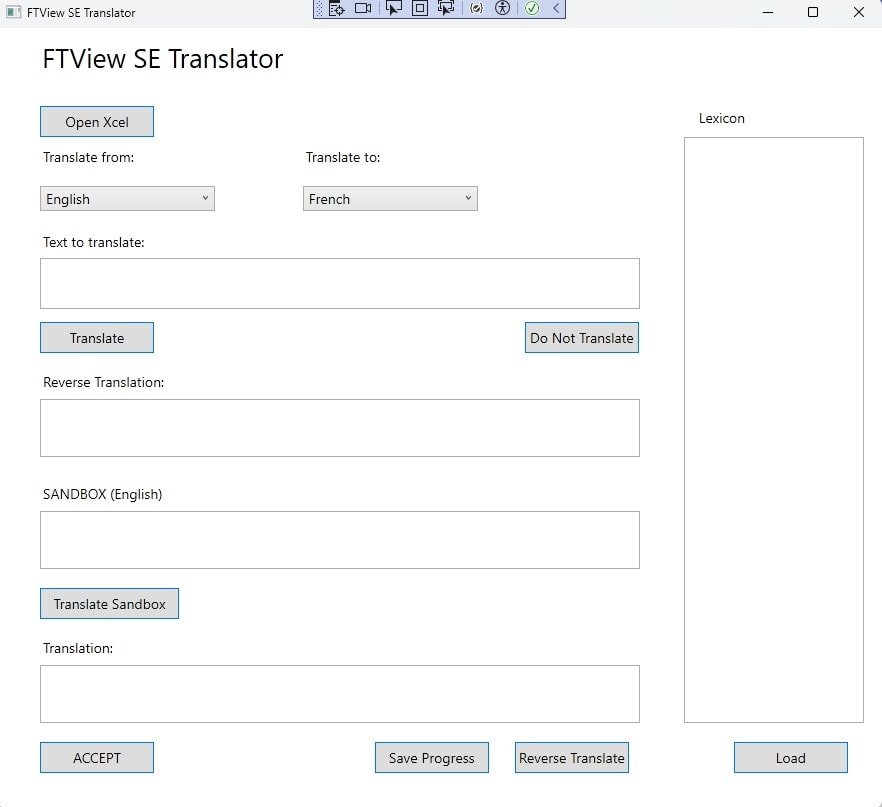882x807 pixels.
Task: Click the 'Lexicon' label
Action: [x=722, y=118]
